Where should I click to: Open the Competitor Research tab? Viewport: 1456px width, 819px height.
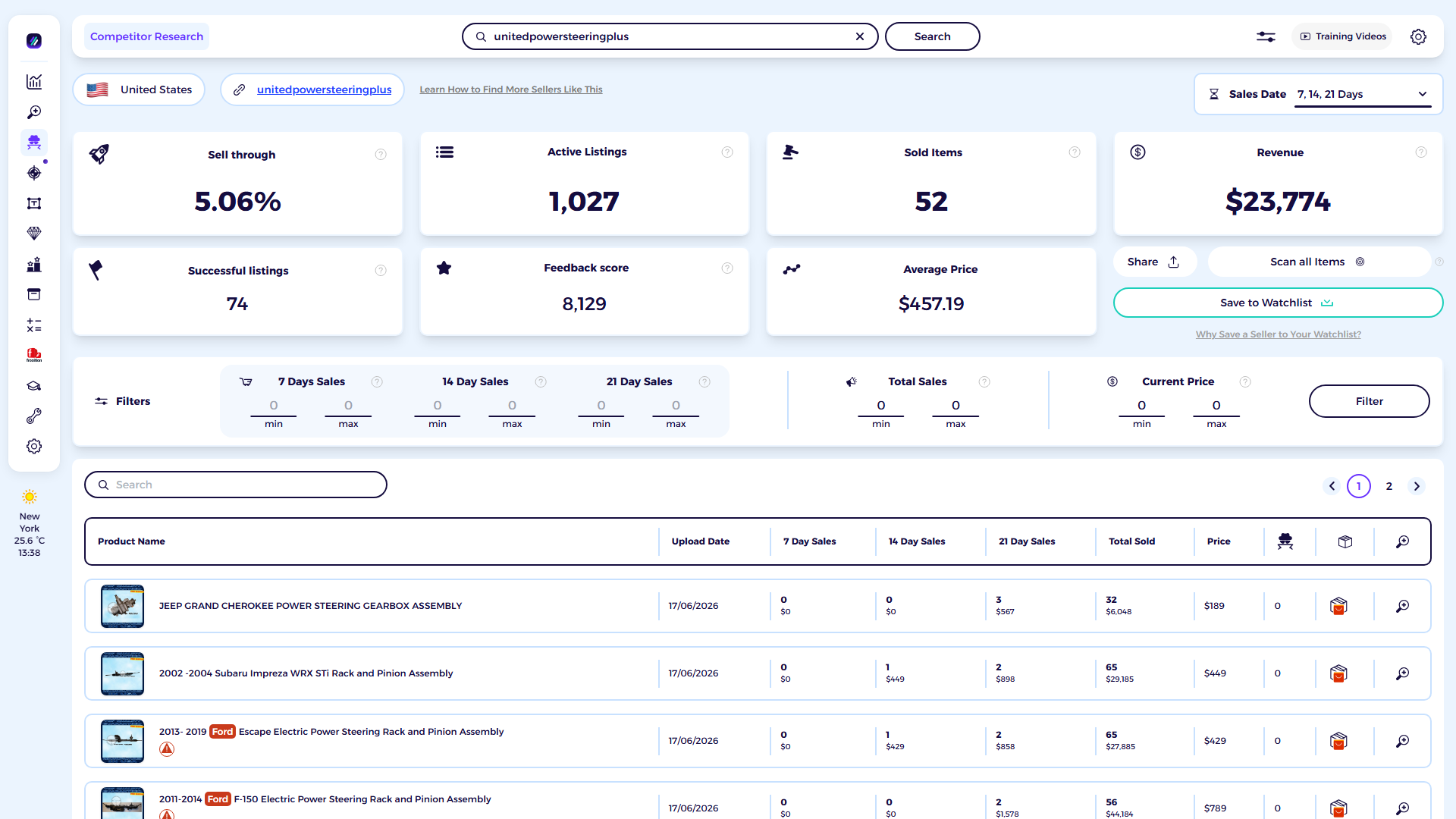pos(146,36)
